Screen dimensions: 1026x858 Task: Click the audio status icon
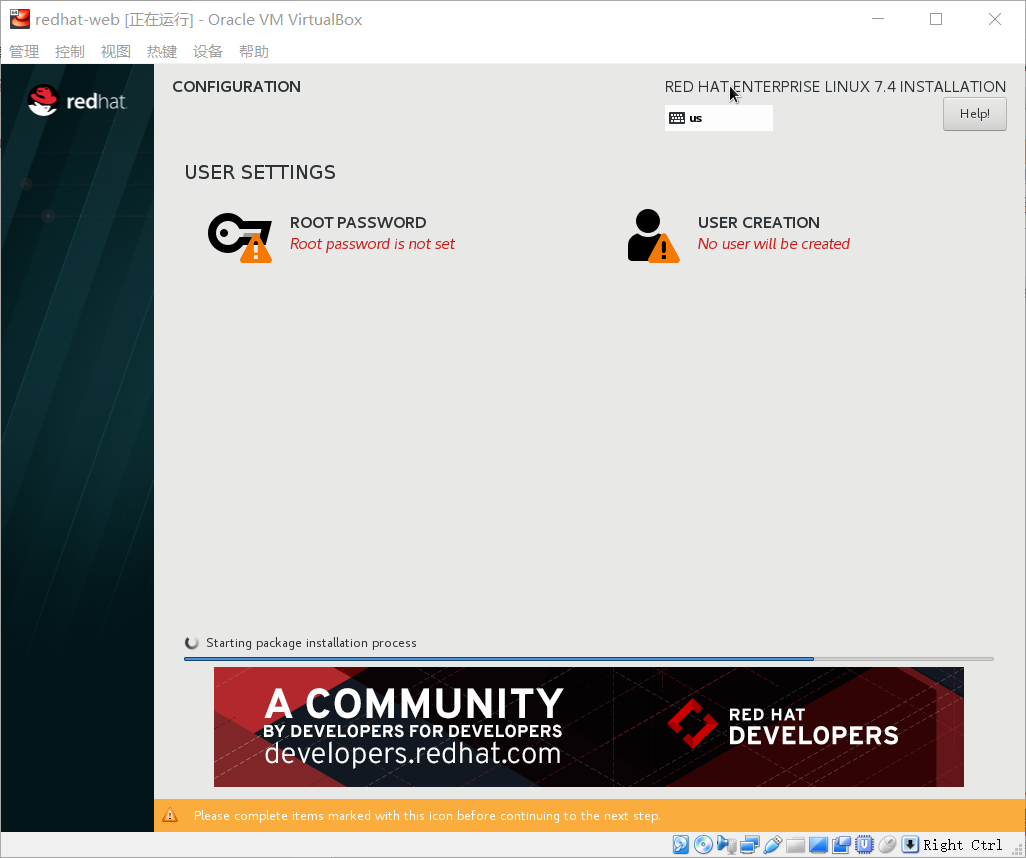[726, 844]
